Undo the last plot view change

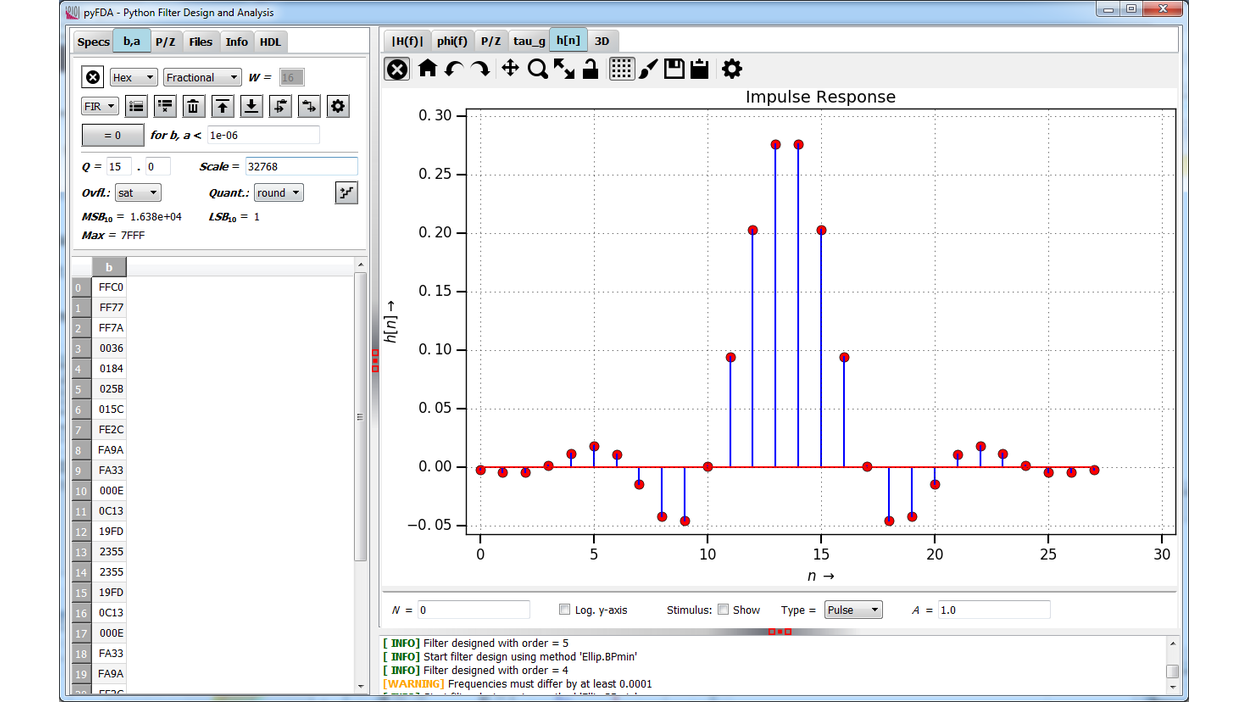point(454,69)
